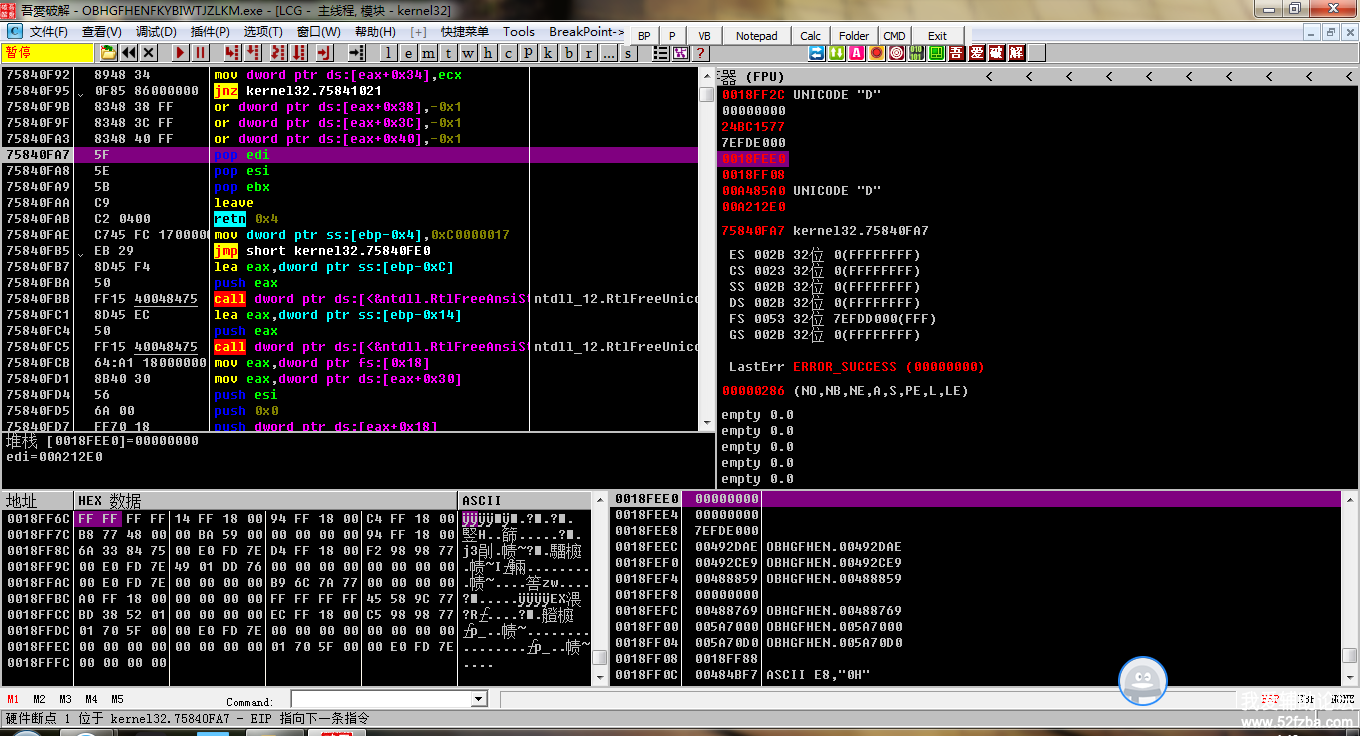This screenshot has height=736, width=1360.
Task: Click the green window plugin icon
Action: 937,53
